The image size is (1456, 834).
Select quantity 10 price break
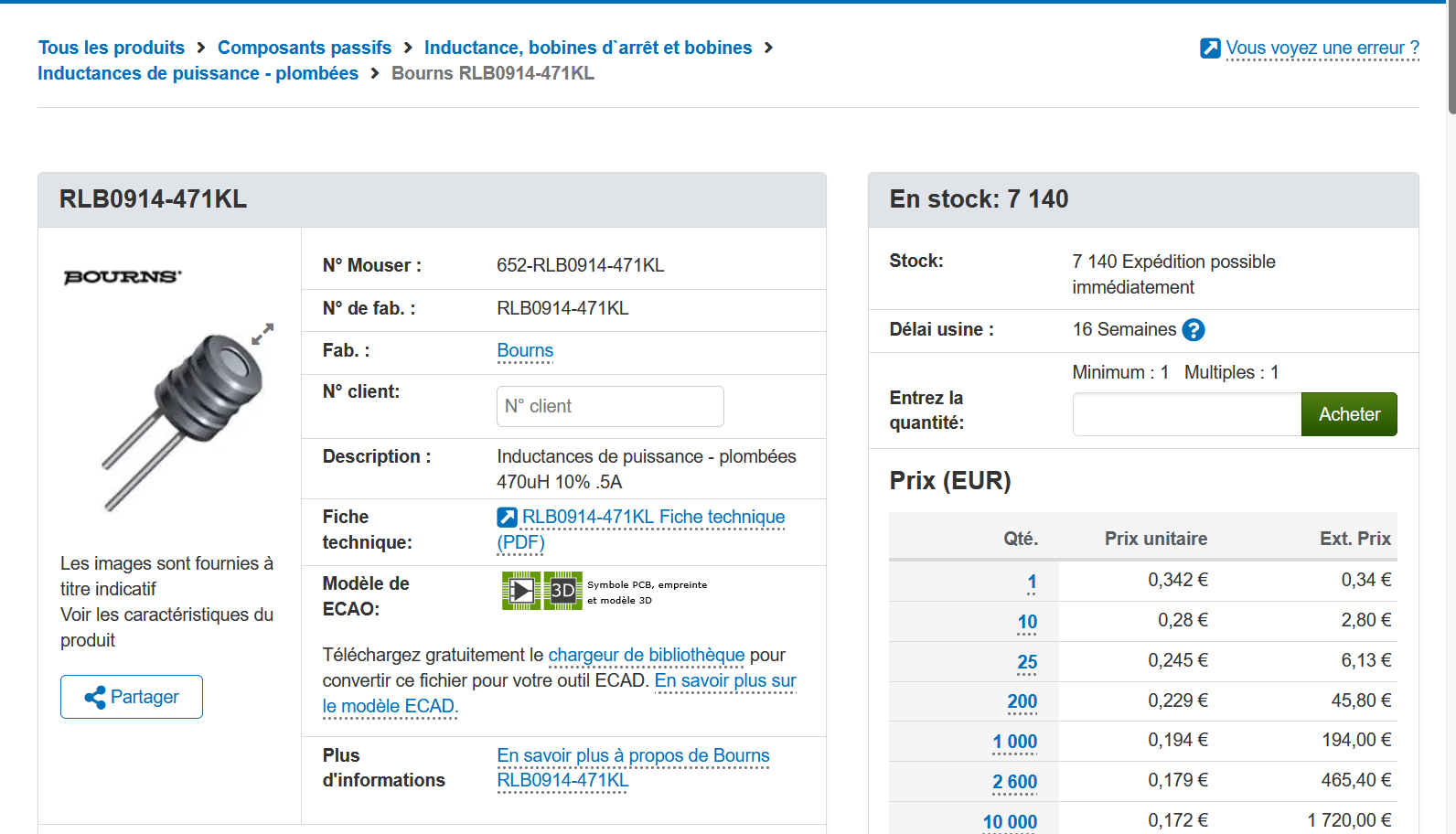tap(1027, 622)
